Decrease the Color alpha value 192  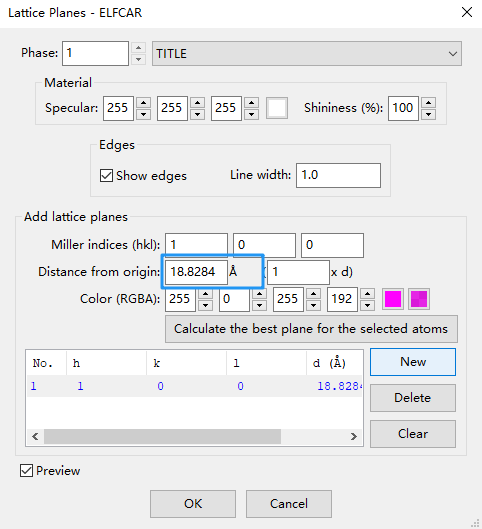pos(367,305)
